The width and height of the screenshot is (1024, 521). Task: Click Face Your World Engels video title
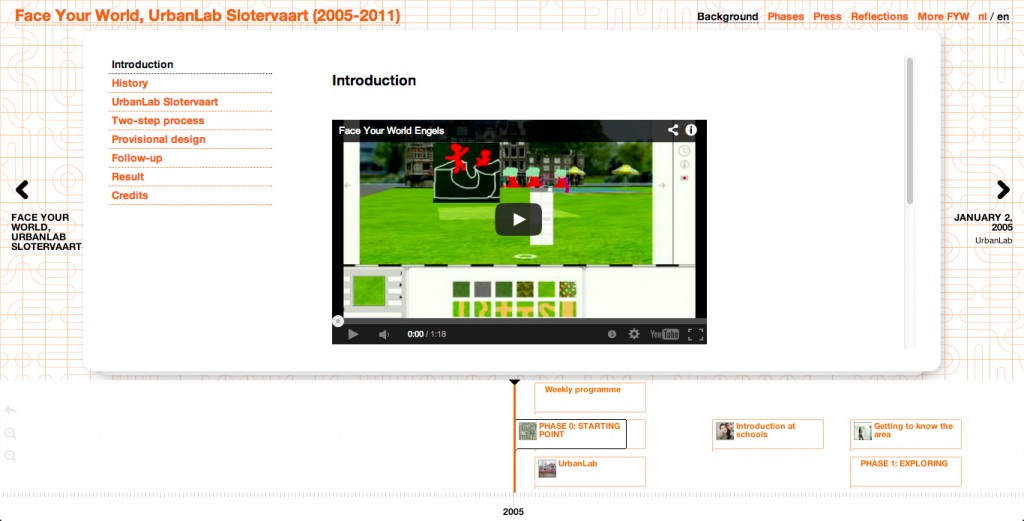point(391,131)
